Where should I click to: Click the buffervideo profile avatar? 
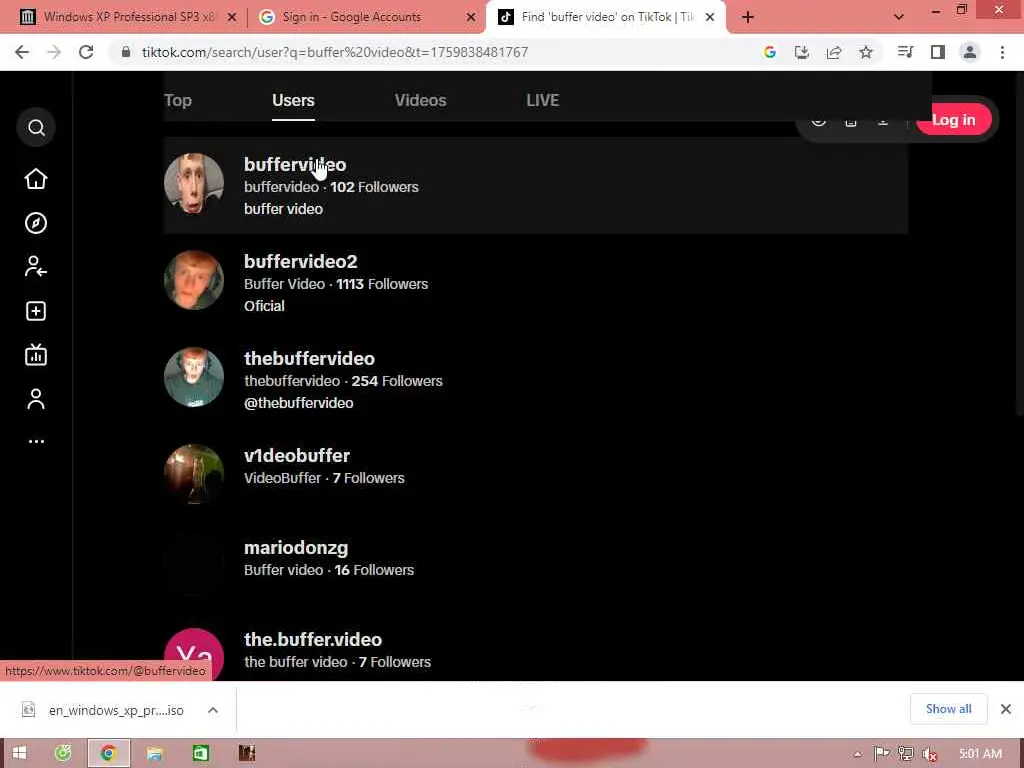tap(194, 184)
